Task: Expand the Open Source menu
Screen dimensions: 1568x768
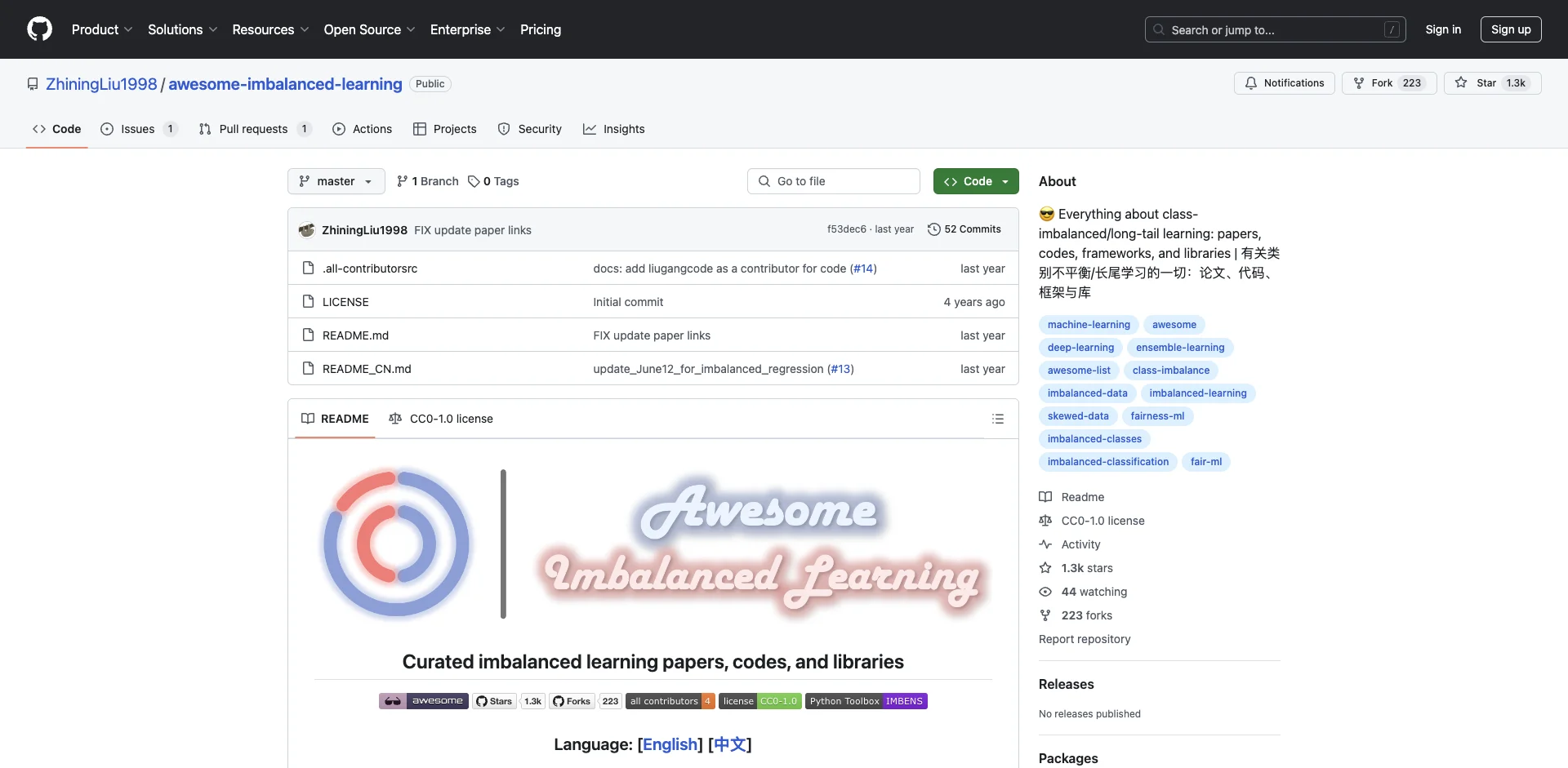Action: pyautogui.click(x=370, y=29)
